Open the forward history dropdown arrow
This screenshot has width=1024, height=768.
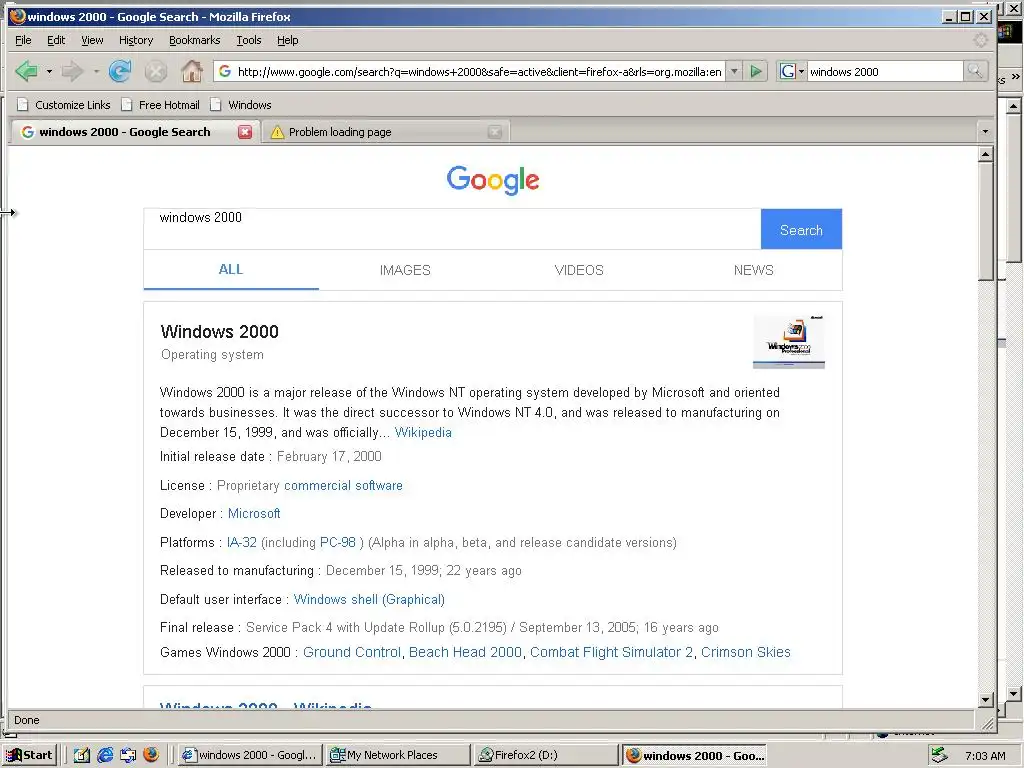(96, 71)
